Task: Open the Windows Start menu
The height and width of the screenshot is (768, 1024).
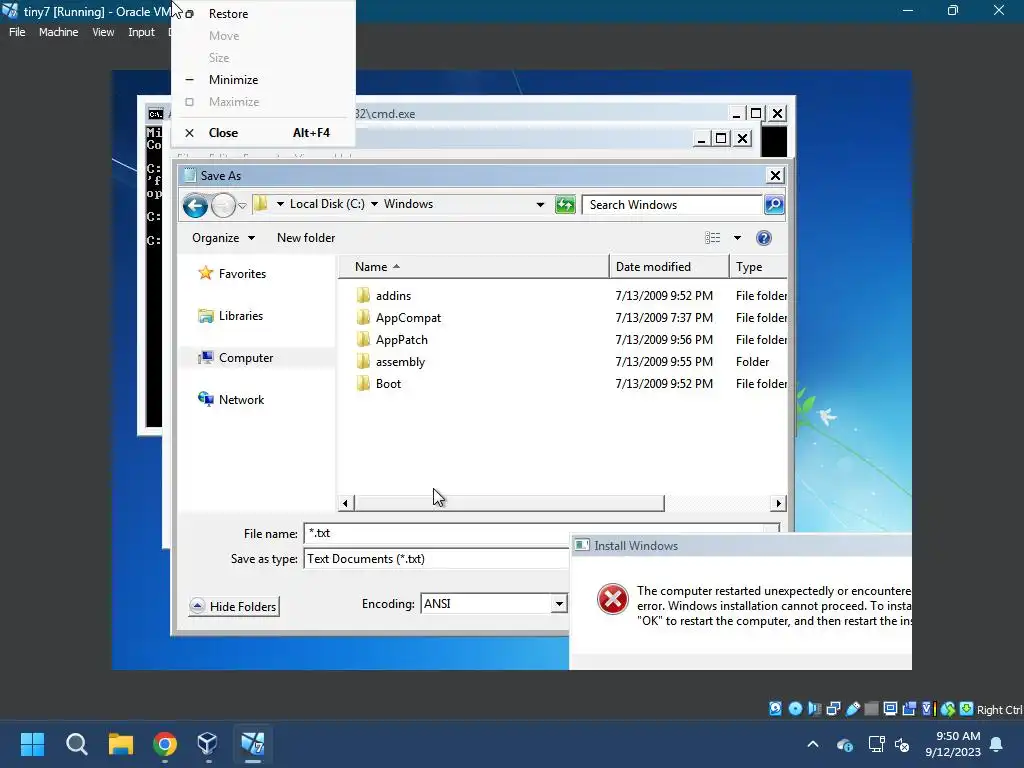Action: click(32, 744)
